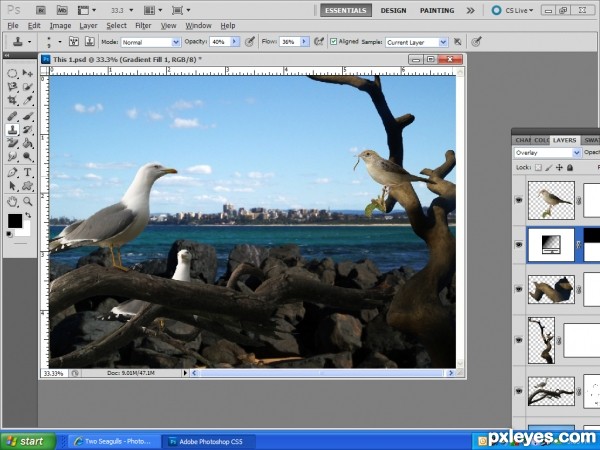Switch to the Essentials workspace

(x=346, y=10)
